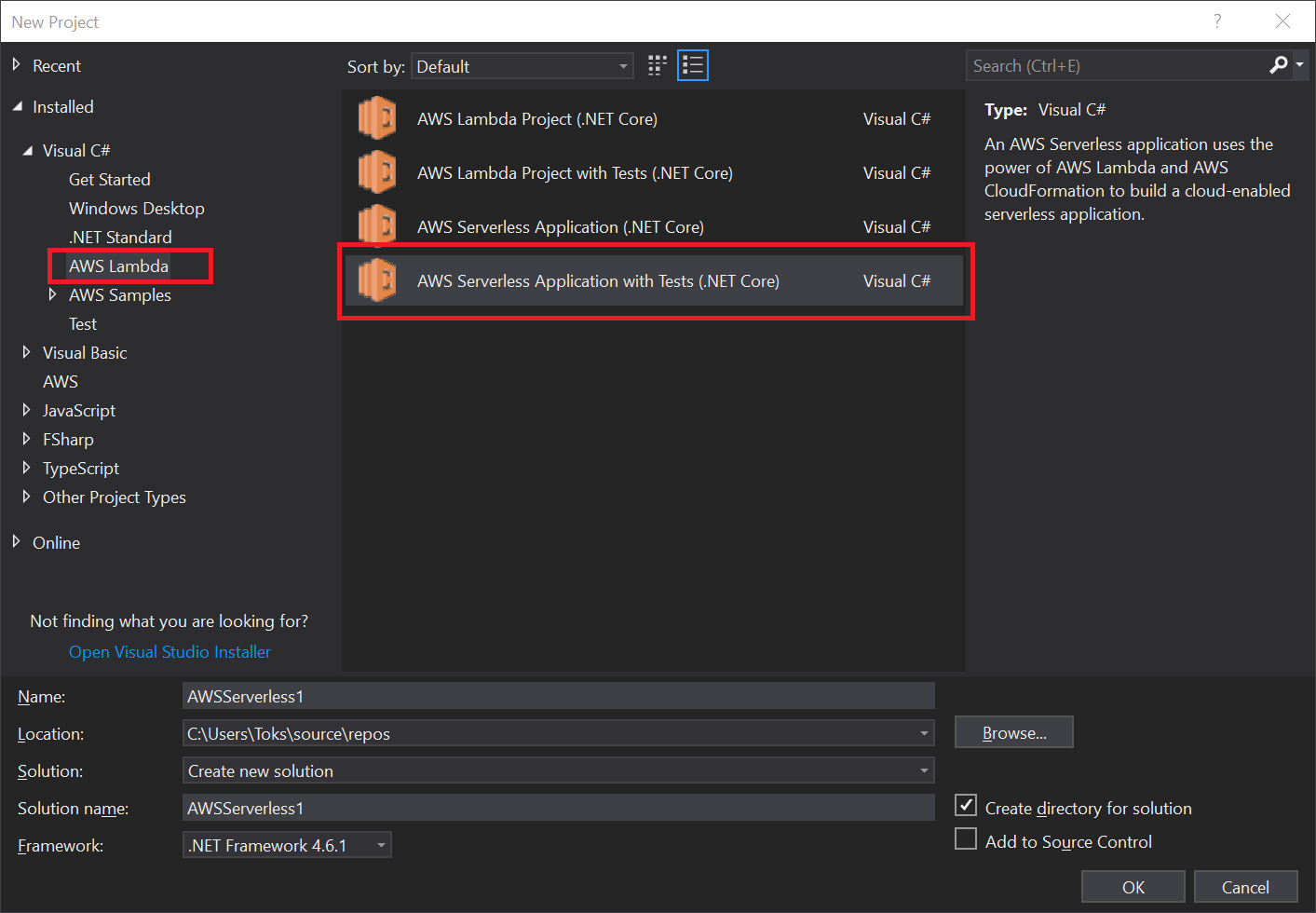Screen dimensions: 1316x913
Task: Select AWS Lambda Project (.NET Core) template
Action: pos(654,119)
